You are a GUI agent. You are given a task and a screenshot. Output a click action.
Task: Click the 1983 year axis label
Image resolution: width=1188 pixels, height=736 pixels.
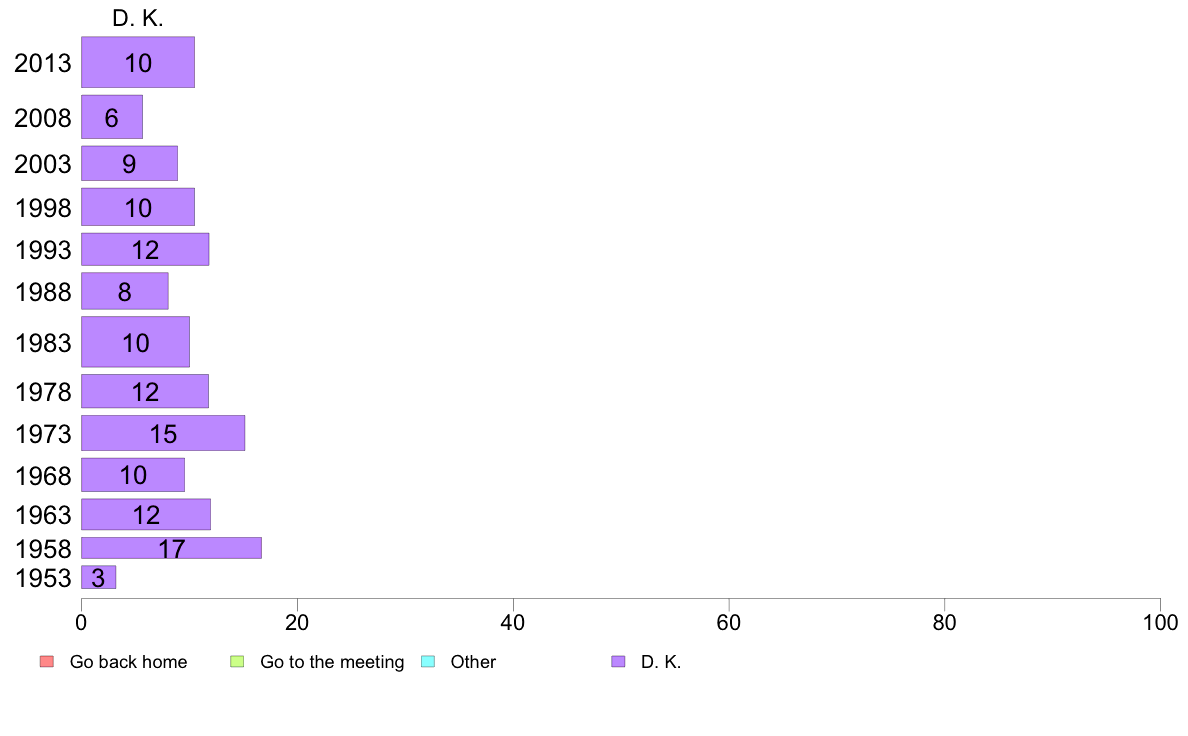coord(43,343)
